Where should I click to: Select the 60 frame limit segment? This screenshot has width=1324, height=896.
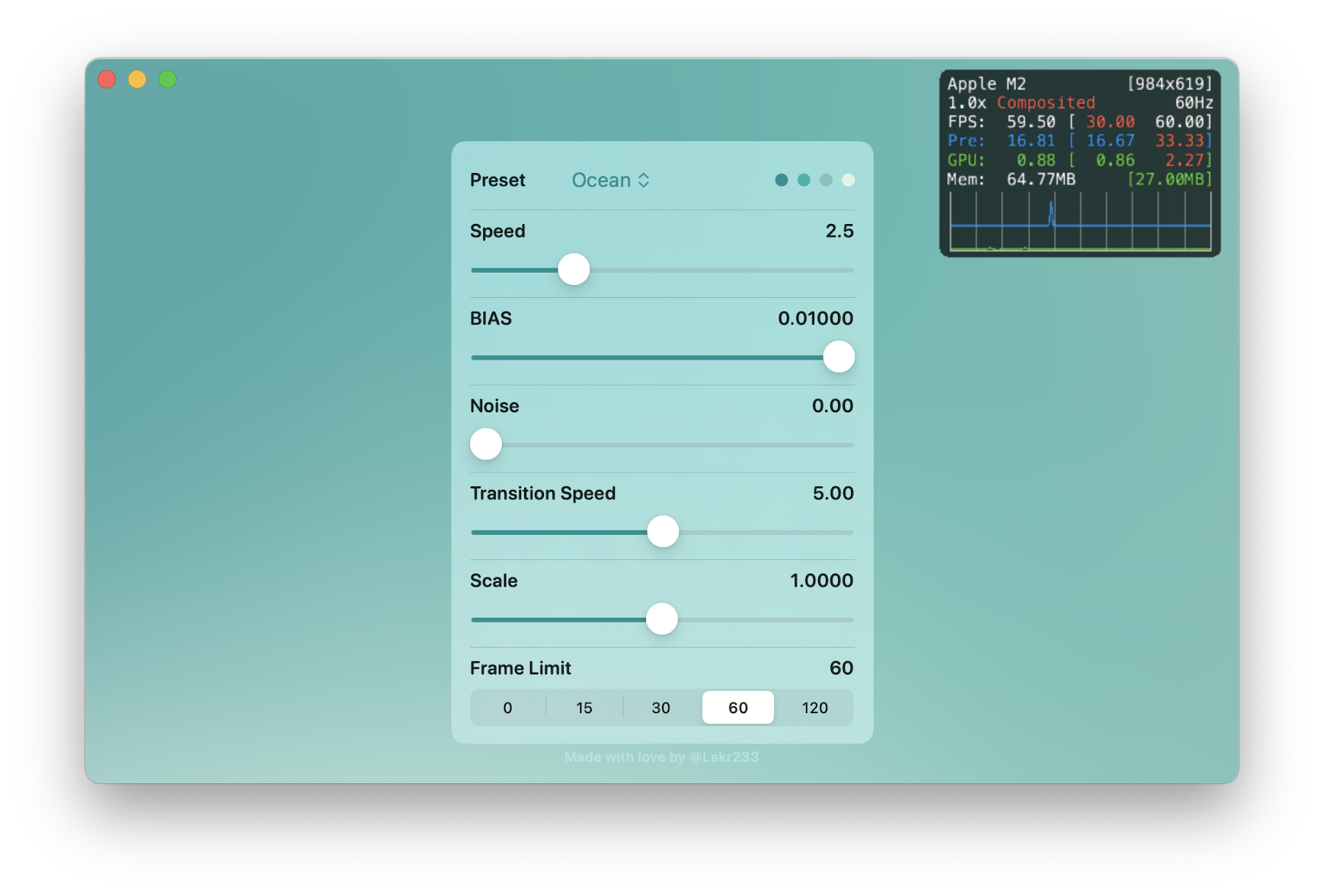738,708
